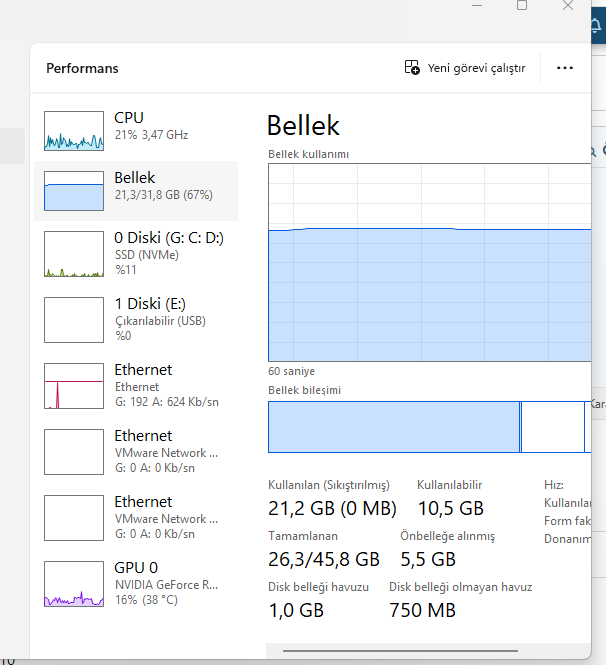The height and width of the screenshot is (665, 606).
Task: Select the GPU 0 NVIDIA GeForce entry
Action: pyautogui.click(x=166, y=584)
